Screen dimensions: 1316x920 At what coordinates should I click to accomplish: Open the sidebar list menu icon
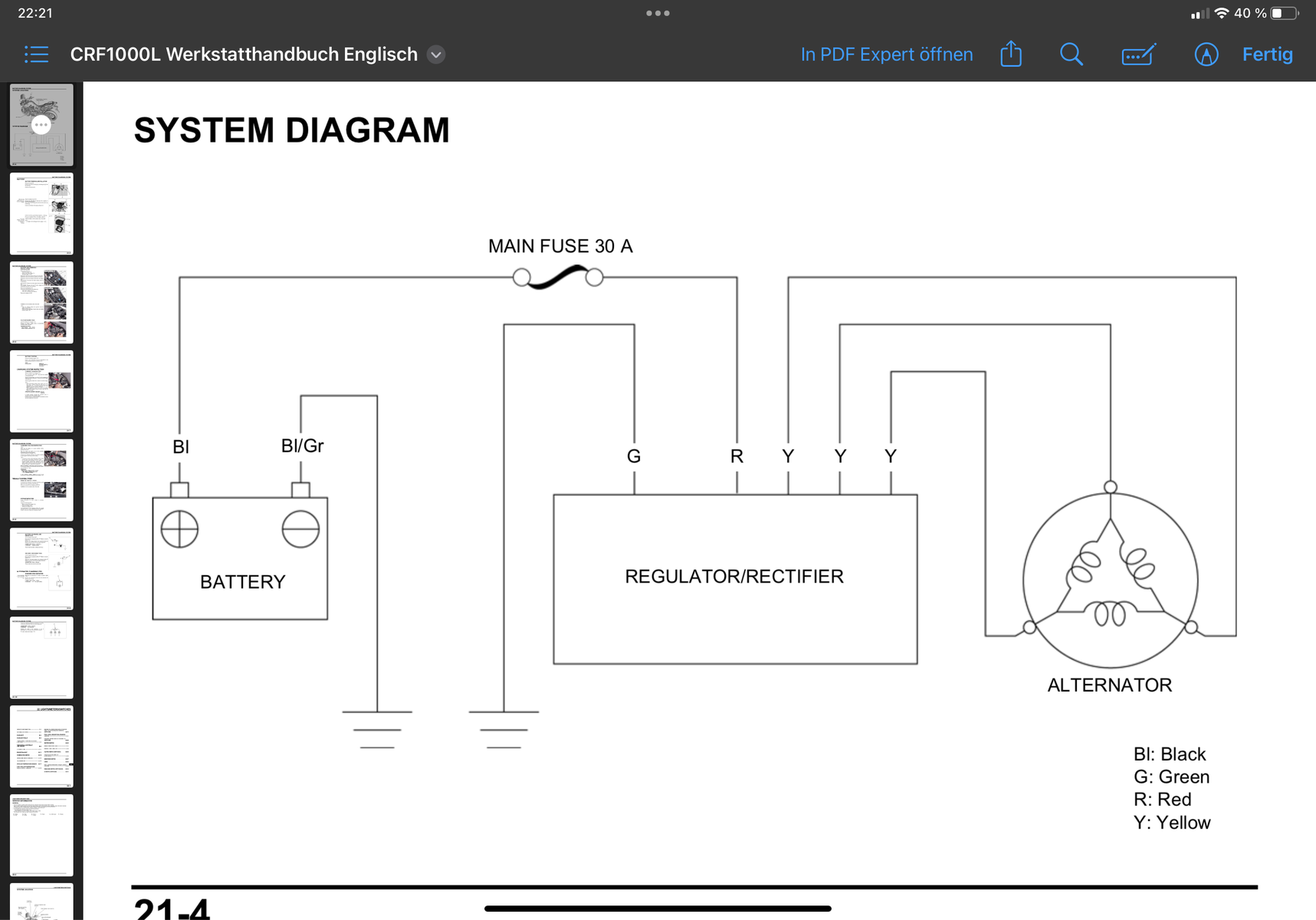click(36, 54)
